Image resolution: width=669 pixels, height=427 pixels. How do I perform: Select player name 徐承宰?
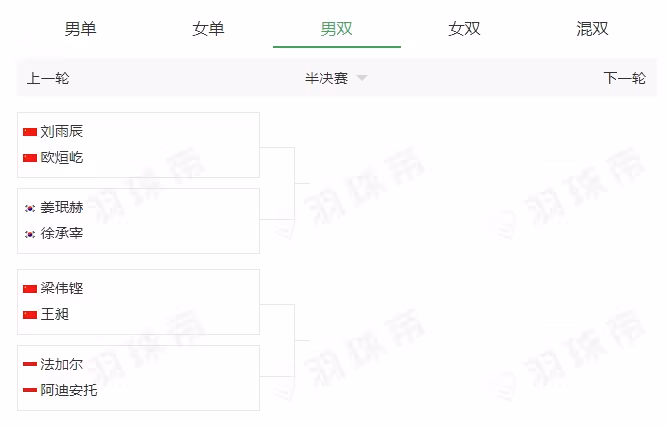click(x=62, y=233)
